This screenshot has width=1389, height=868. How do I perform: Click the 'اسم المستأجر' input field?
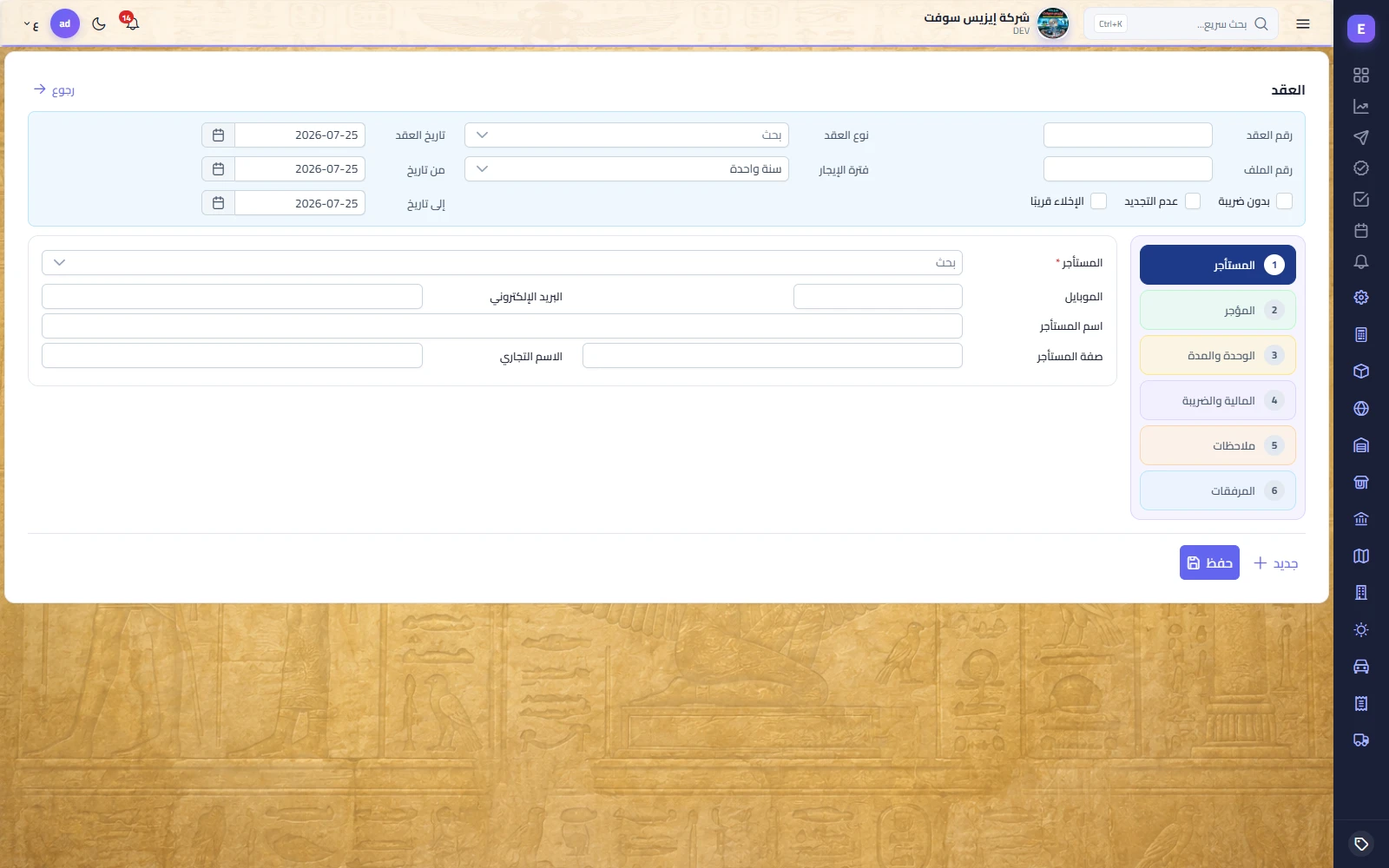coord(502,326)
